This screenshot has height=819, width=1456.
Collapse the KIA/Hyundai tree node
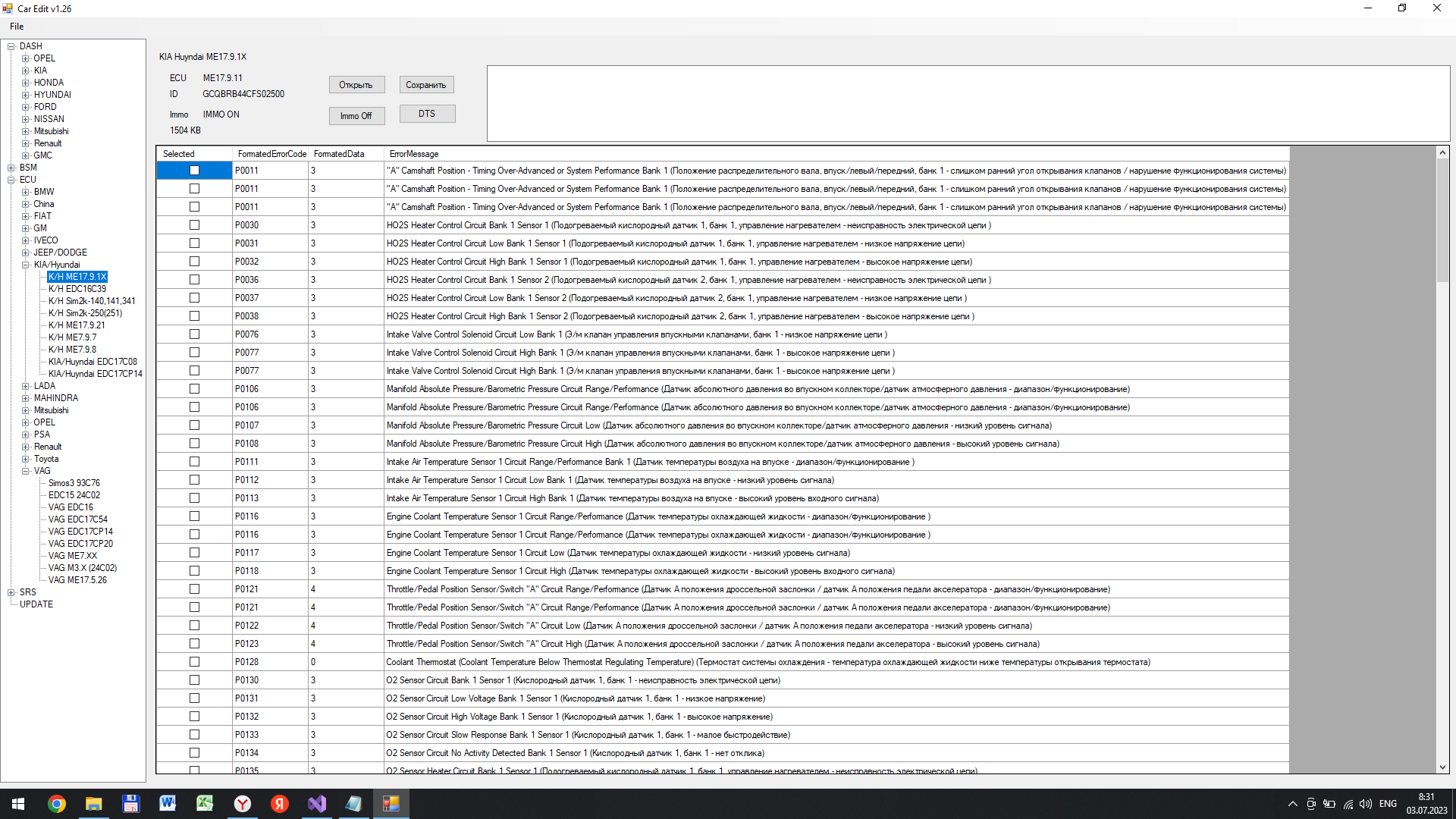click(26, 265)
